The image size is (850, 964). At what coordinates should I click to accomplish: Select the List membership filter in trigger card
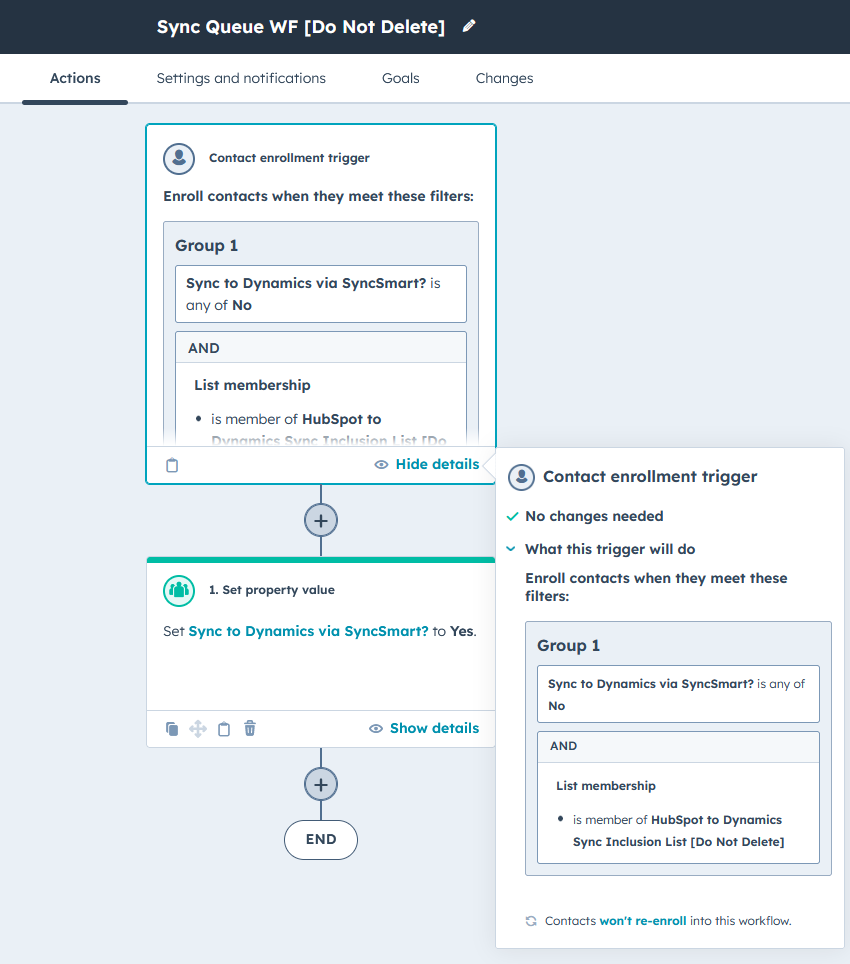click(321, 403)
